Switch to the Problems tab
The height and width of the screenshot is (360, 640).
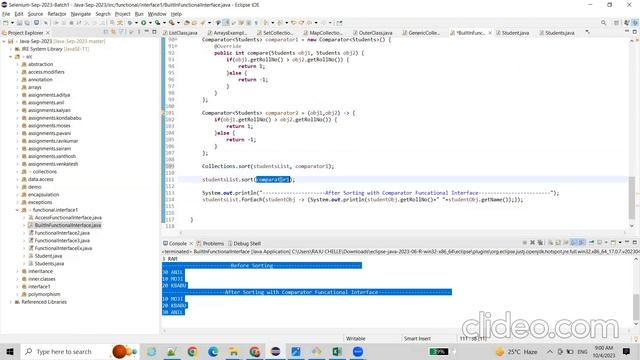pos(210,243)
